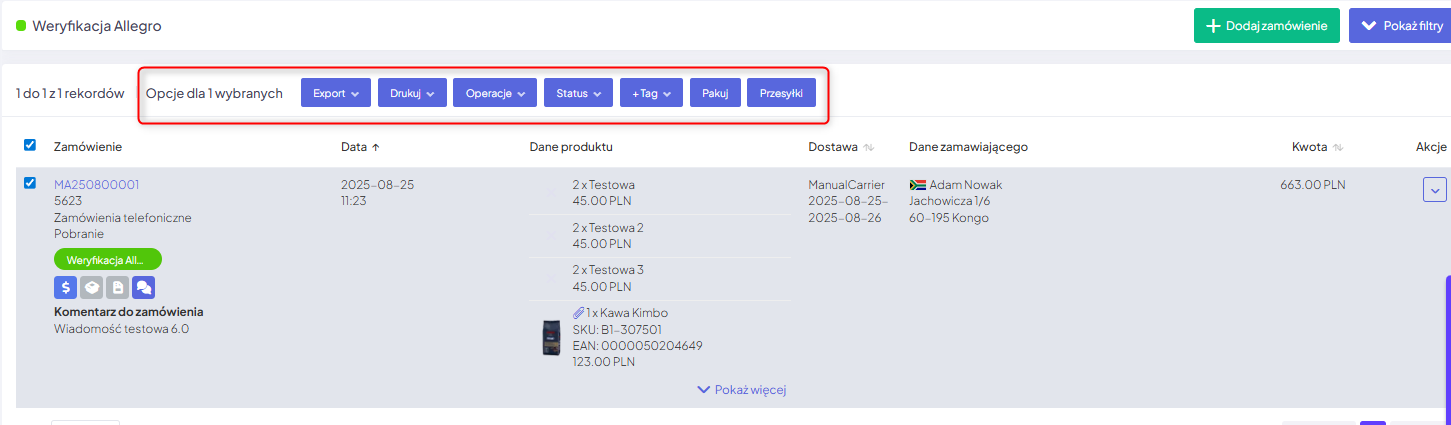The width and height of the screenshot is (1451, 425).
Task: Click the document icon on the order
Action: tap(118, 288)
